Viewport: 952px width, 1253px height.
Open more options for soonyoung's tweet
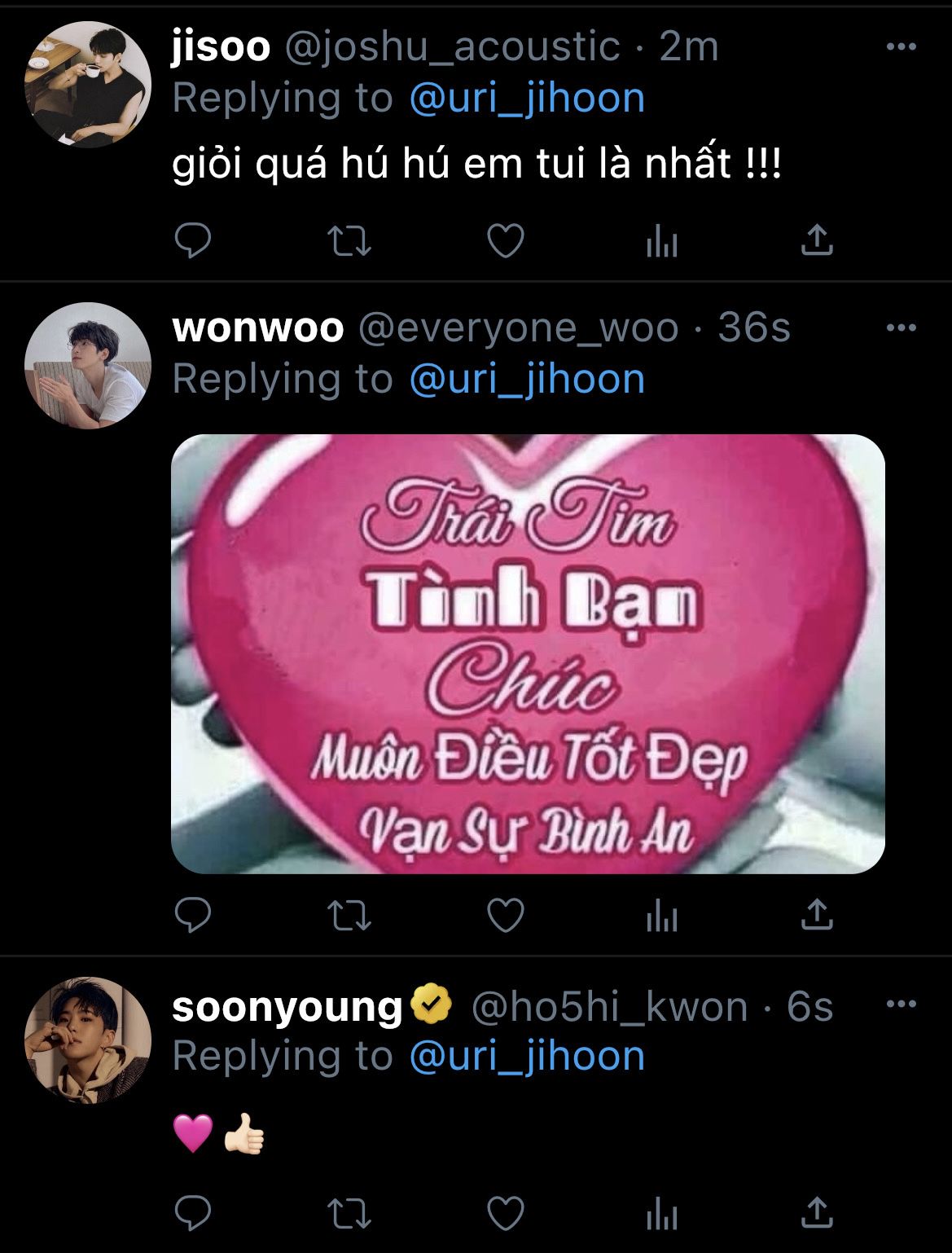point(901,1005)
